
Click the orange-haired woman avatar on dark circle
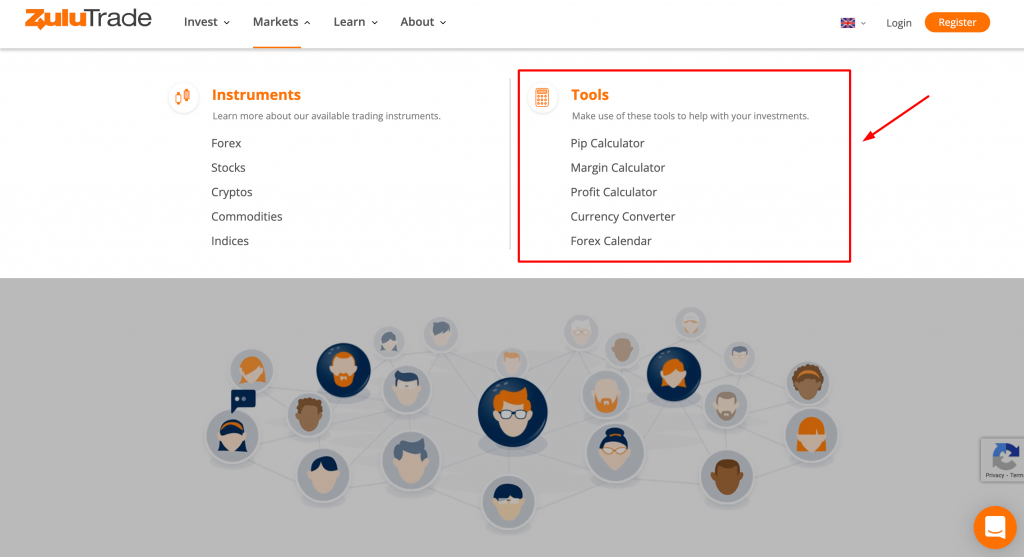click(x=674, y=374)
